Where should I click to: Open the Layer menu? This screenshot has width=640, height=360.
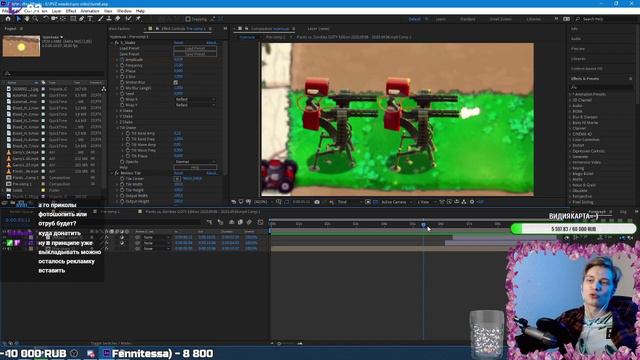56,11
